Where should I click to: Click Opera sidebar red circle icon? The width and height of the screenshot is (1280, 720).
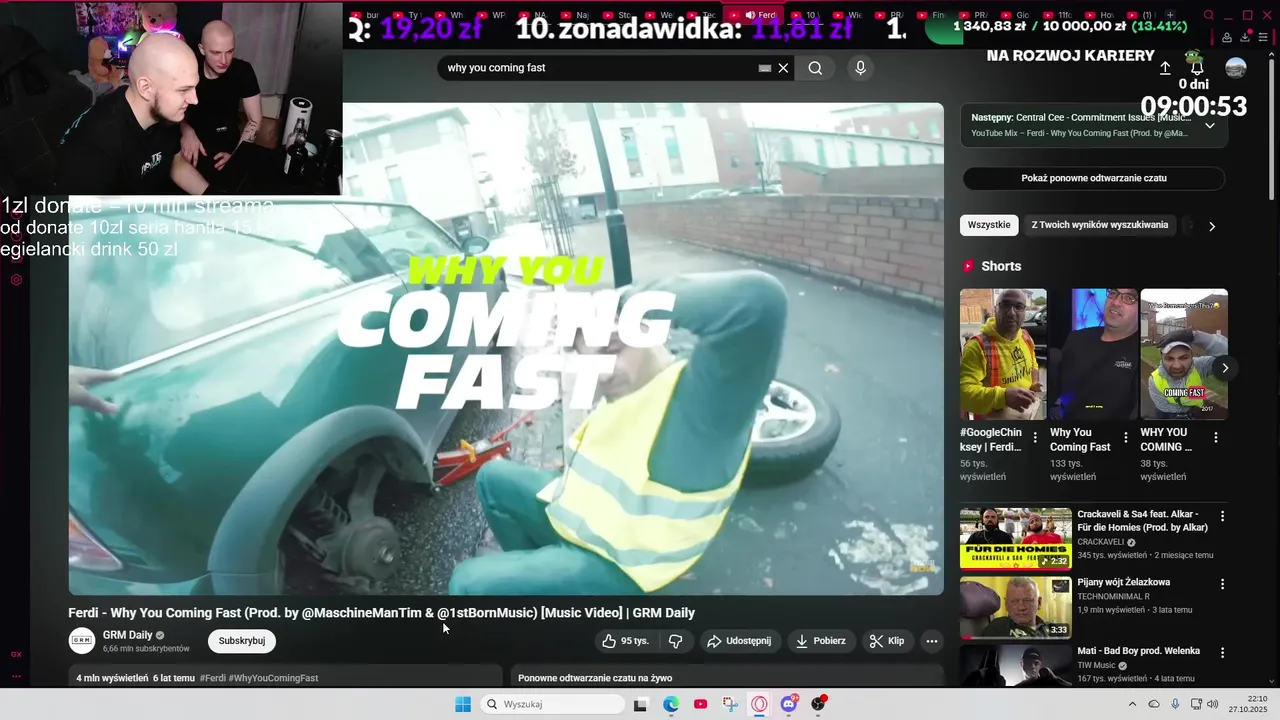[16, 280]
